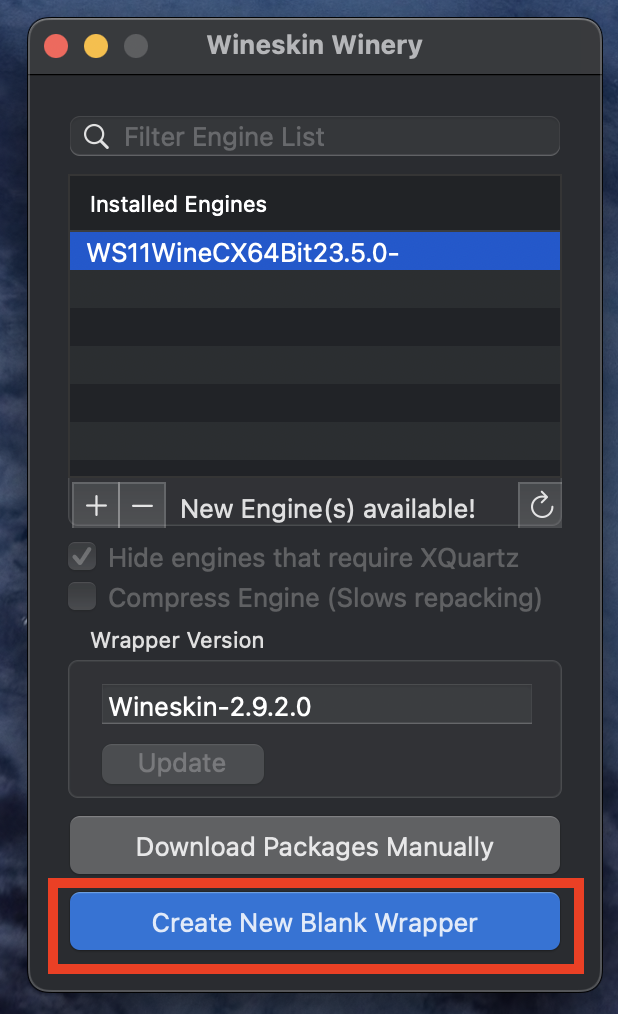This screenshot has width=618, height=1014.
Task: Refresh the engine list with circular arrow
Action: tap(541, 505)
